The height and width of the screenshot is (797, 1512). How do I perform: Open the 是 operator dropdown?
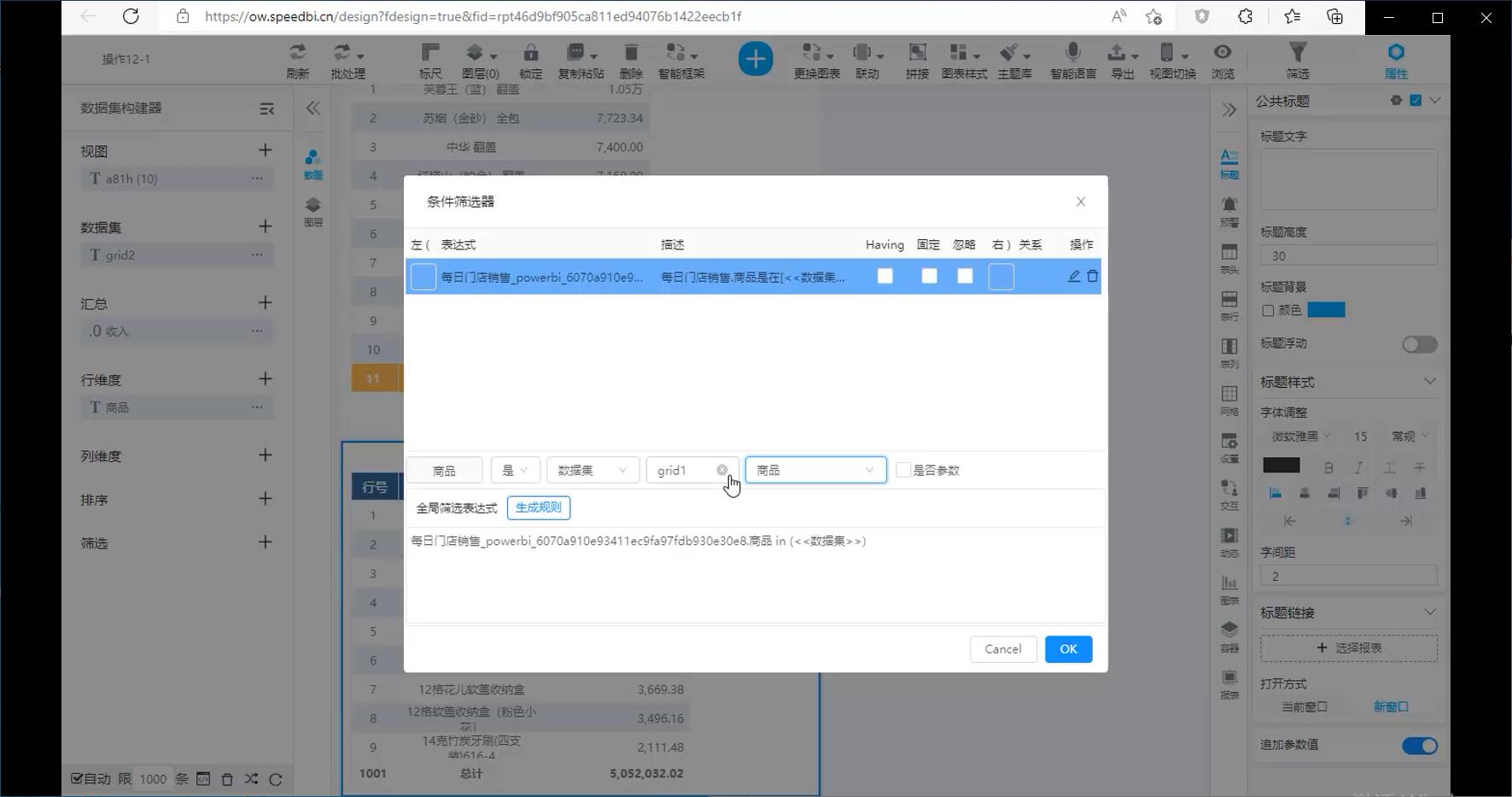pyautogui.click(x=515, y=470)
